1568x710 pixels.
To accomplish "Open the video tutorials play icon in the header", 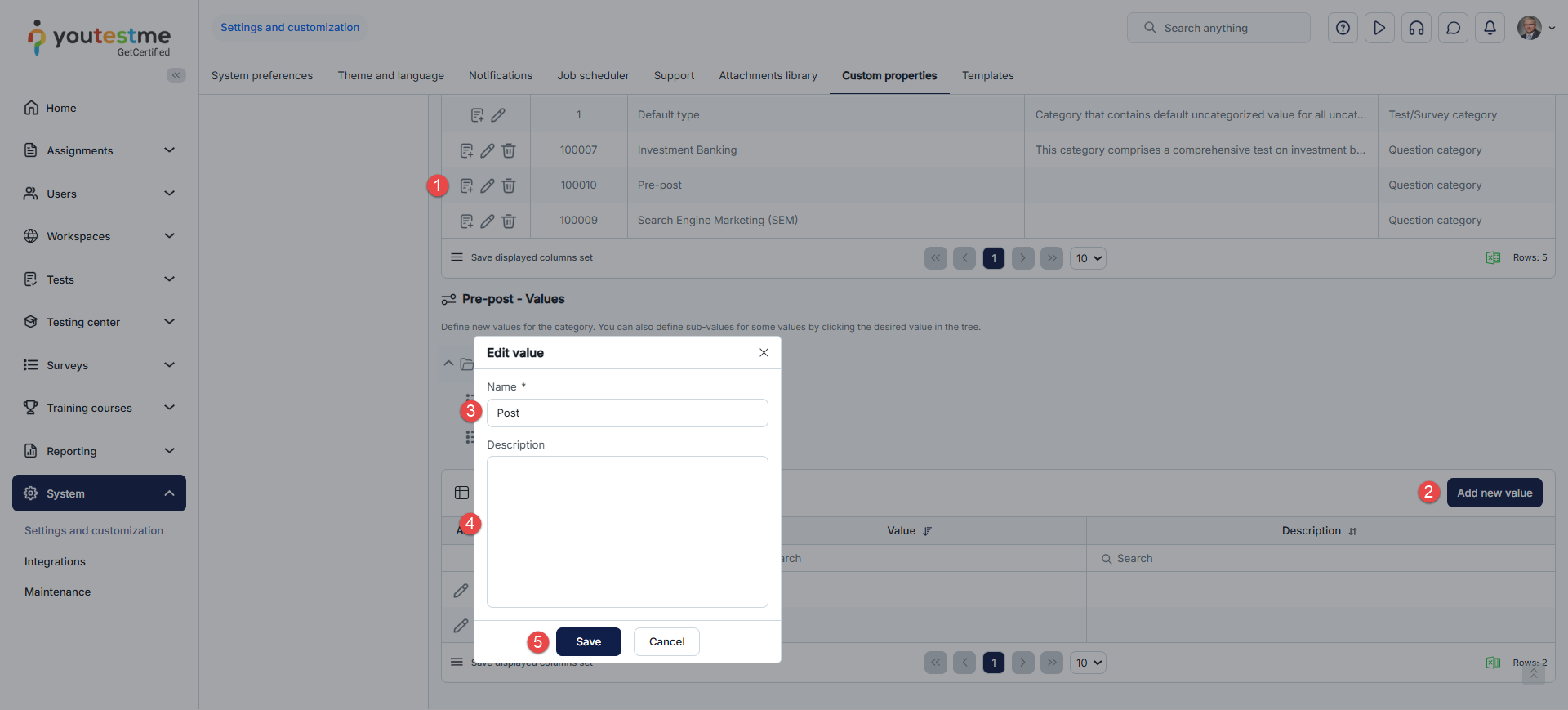I will 1379,28.
